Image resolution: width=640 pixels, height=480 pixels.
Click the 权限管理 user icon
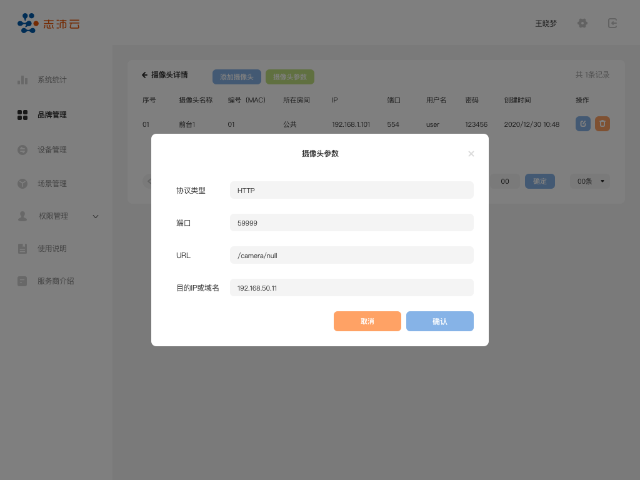tap(22, 216)
